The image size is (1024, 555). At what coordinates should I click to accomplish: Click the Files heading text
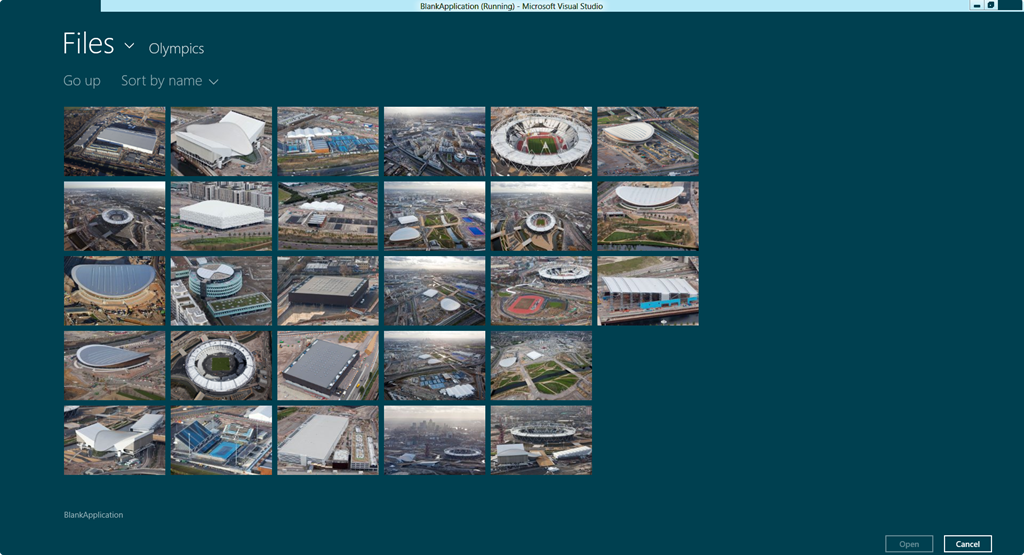pos(88,44)
